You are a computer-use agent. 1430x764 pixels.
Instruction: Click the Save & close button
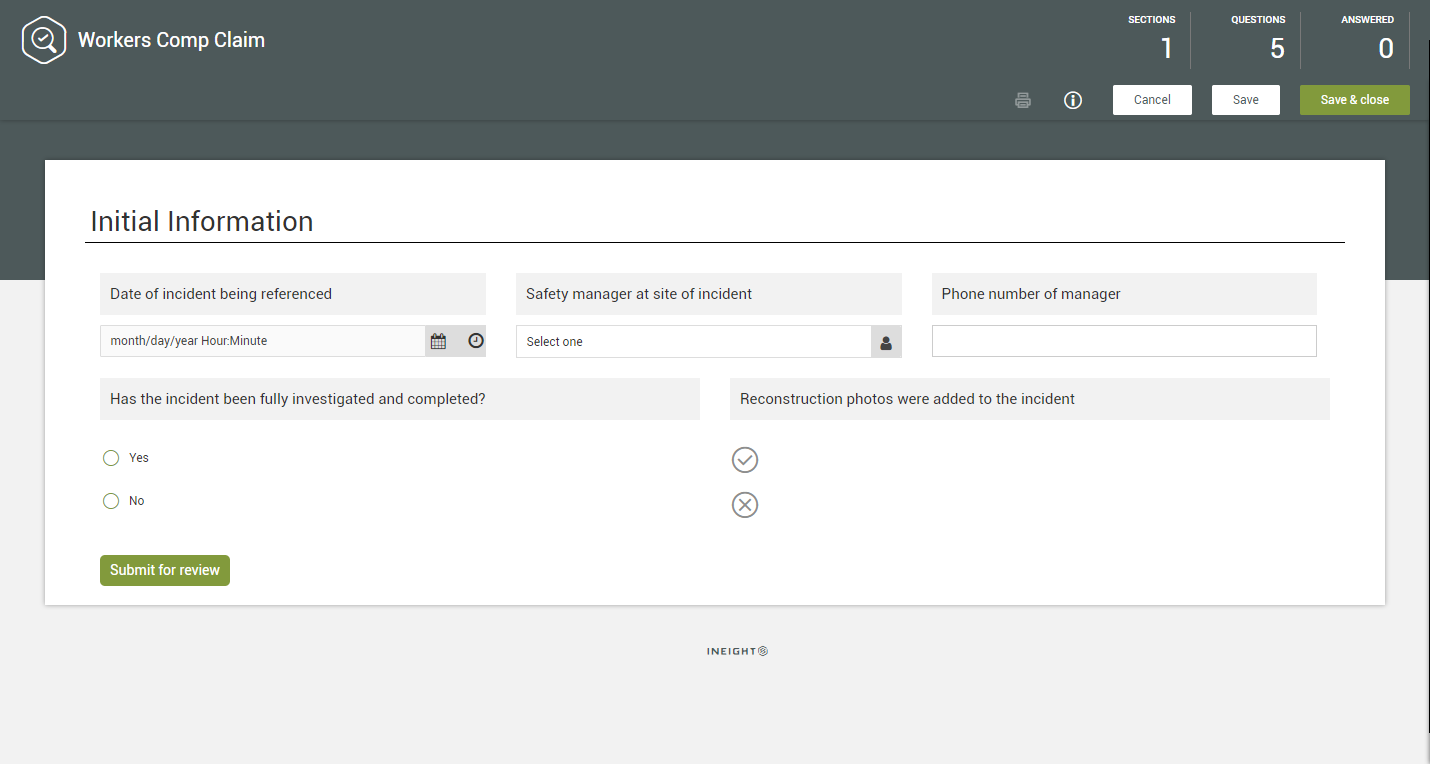(x=1354, y=100)
